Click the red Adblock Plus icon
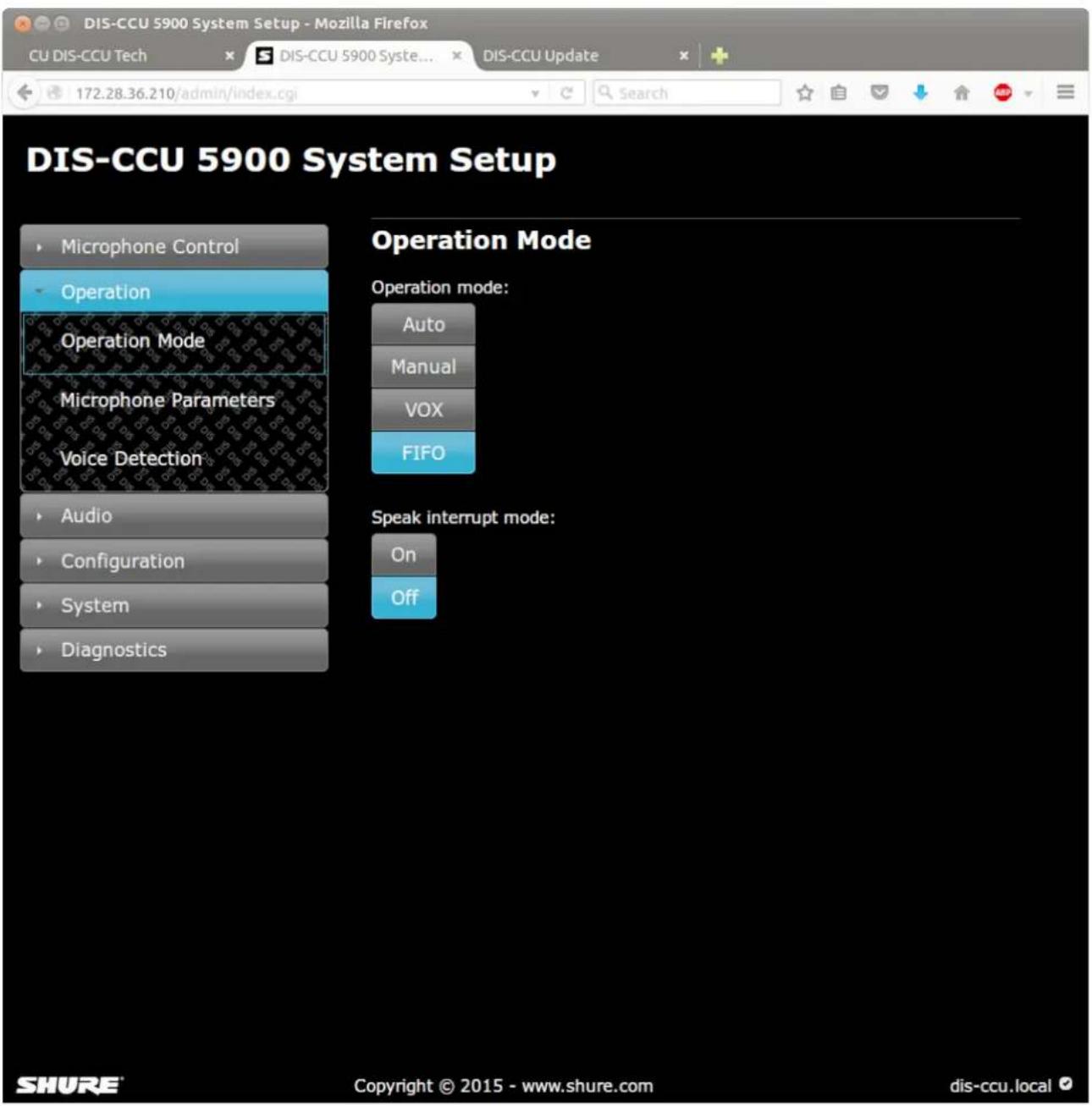The height and width of the screenshot is (1106, 1092). pos(1003,93)
